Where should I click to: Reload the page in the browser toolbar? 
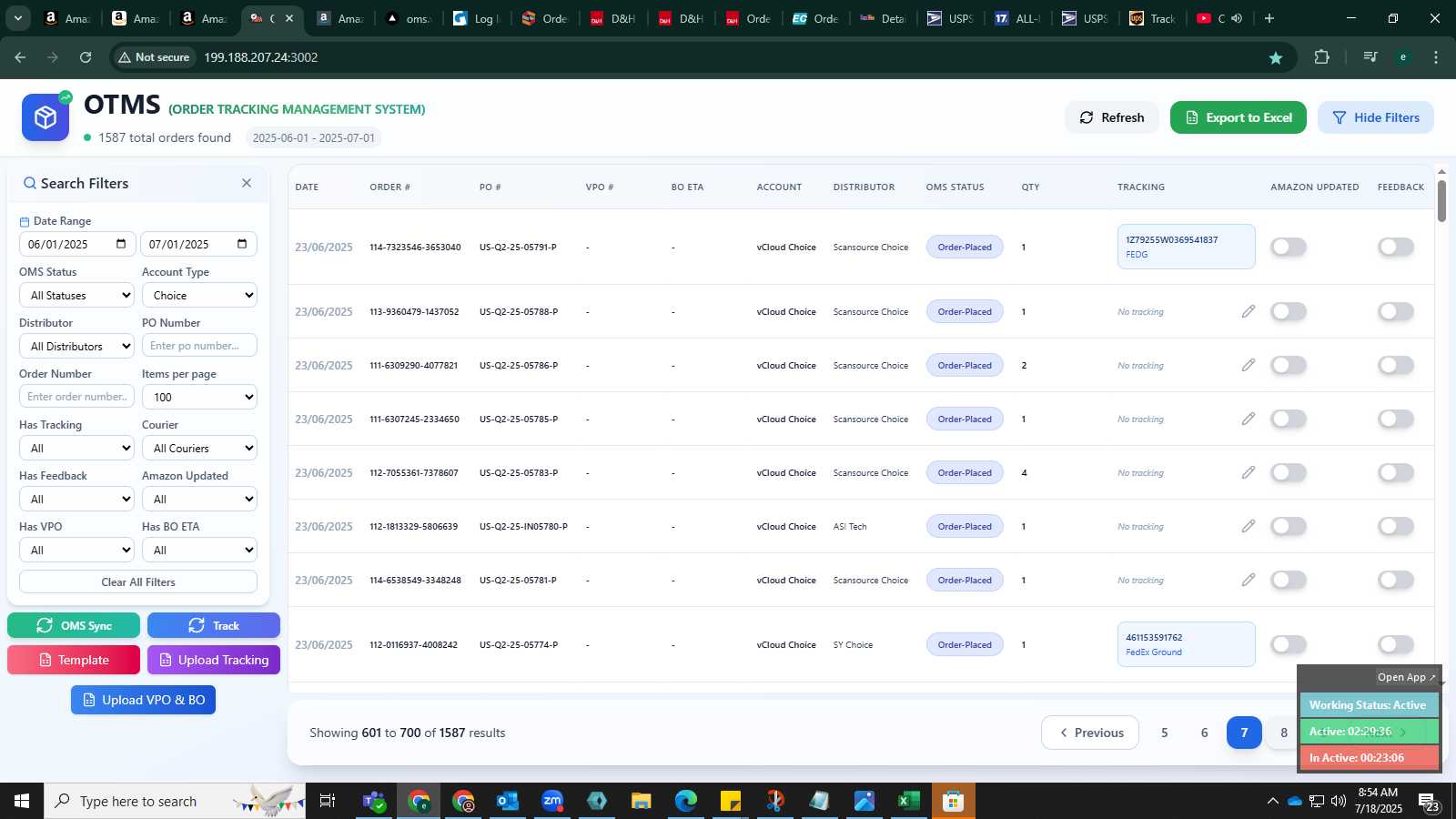click(x=86, y=57)
